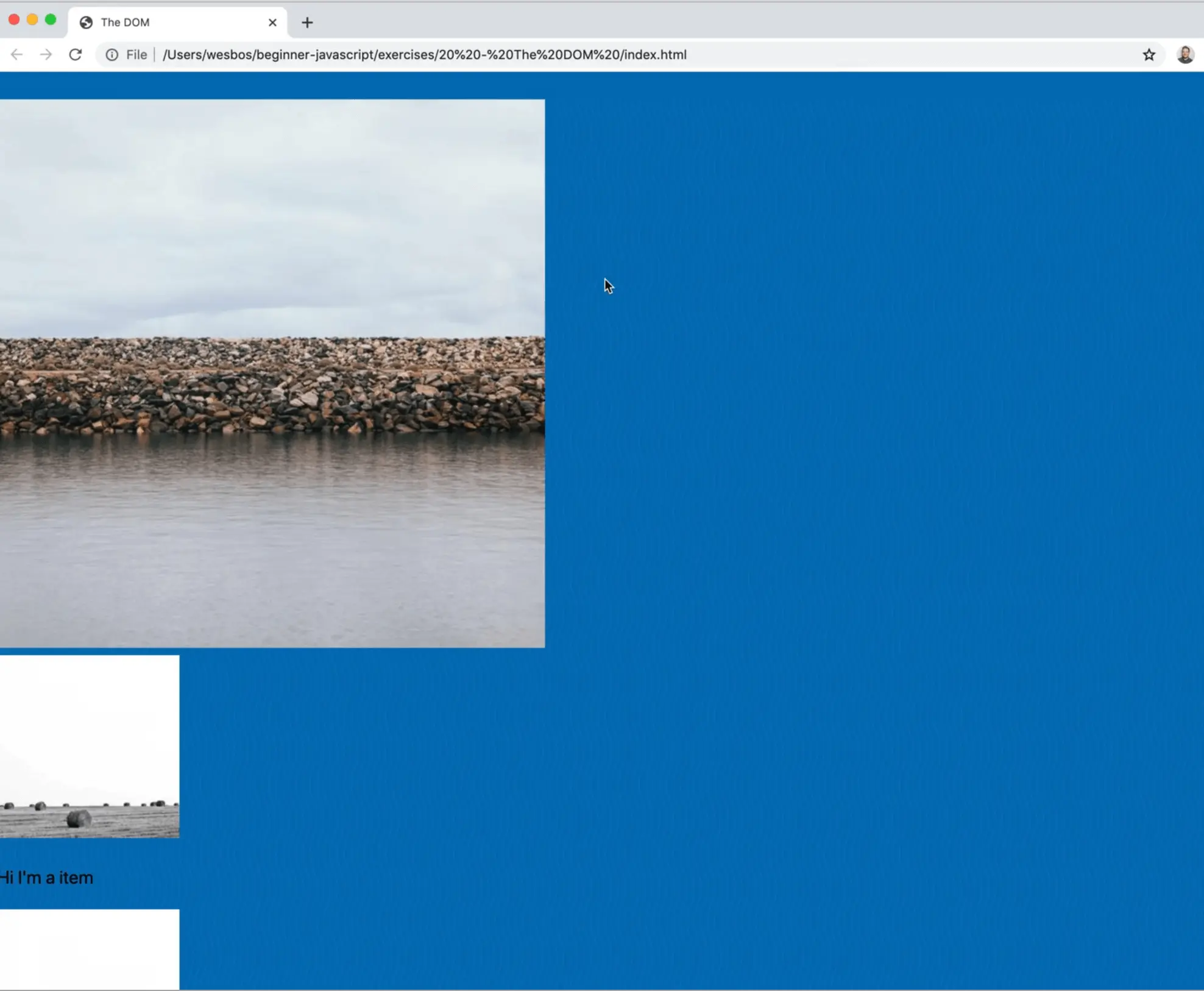
Task: Click the red window close button
Action: pyautogui.click(x=14, y=20)
